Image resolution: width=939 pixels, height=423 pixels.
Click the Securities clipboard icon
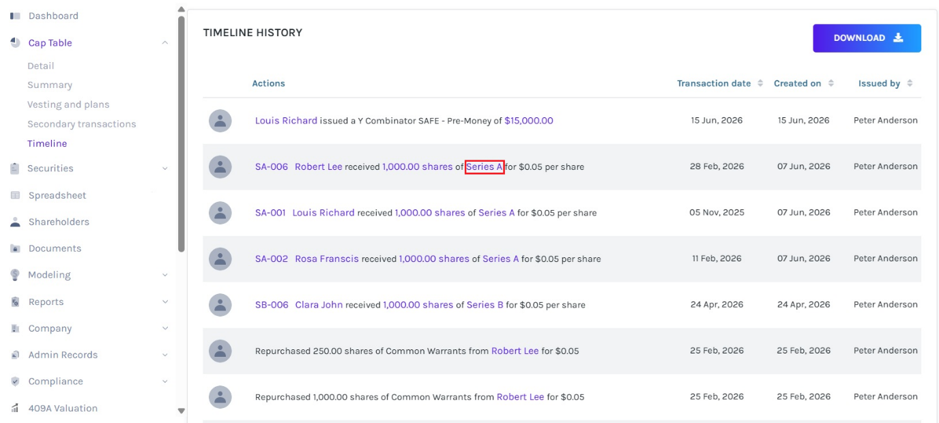[x=15, y=168]
